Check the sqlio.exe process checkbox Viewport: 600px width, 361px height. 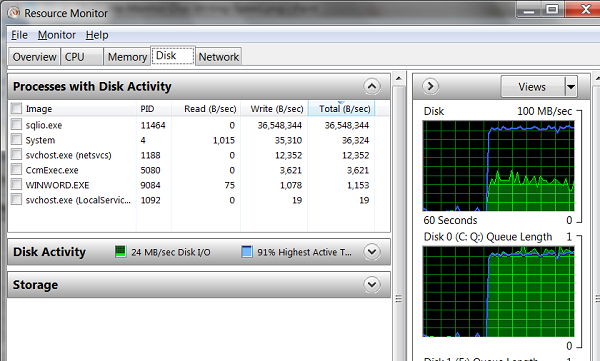click(16, 124)
